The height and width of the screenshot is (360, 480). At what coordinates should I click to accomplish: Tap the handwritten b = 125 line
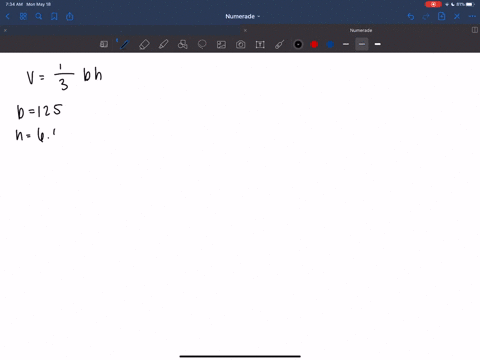coord(39,111)
